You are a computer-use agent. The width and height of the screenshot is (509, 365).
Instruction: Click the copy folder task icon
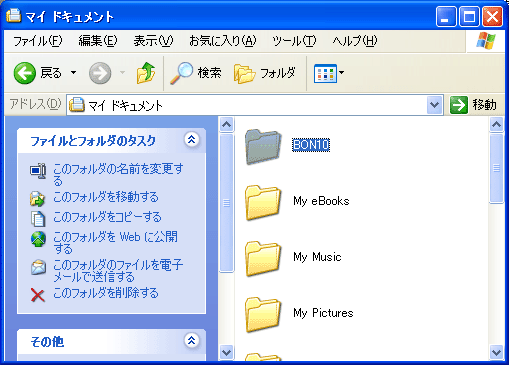[38, 219]
